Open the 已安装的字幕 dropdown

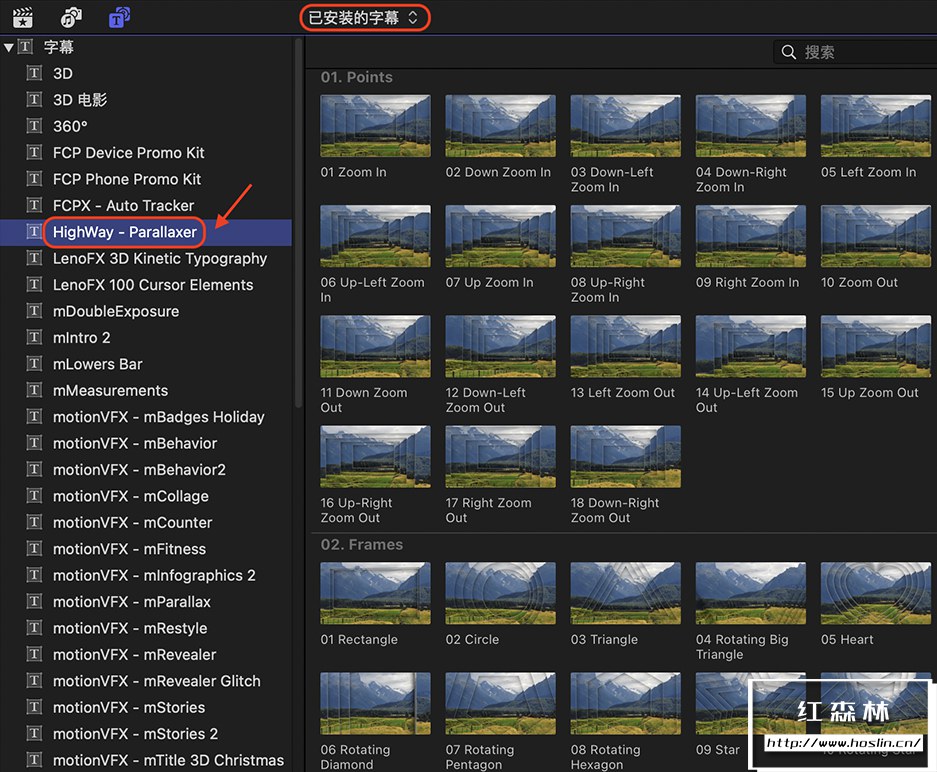[364, 18]
